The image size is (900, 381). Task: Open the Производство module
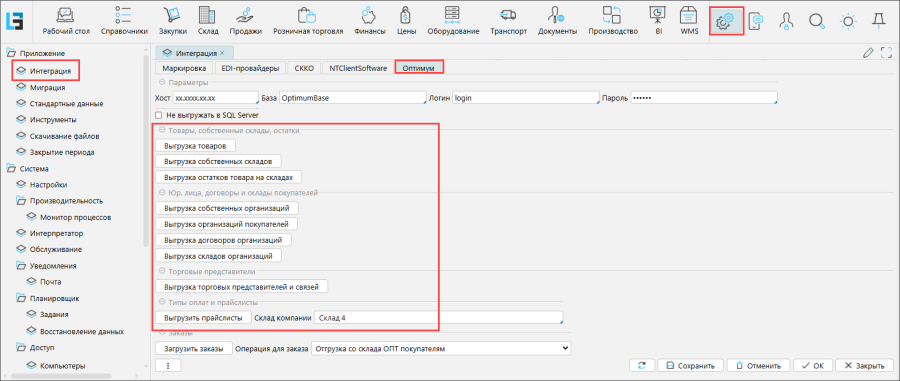tap(613, 21)
